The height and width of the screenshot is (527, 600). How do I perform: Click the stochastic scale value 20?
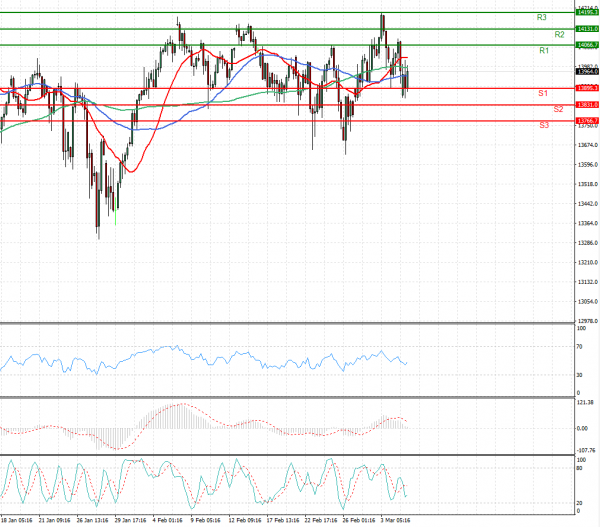579,503
